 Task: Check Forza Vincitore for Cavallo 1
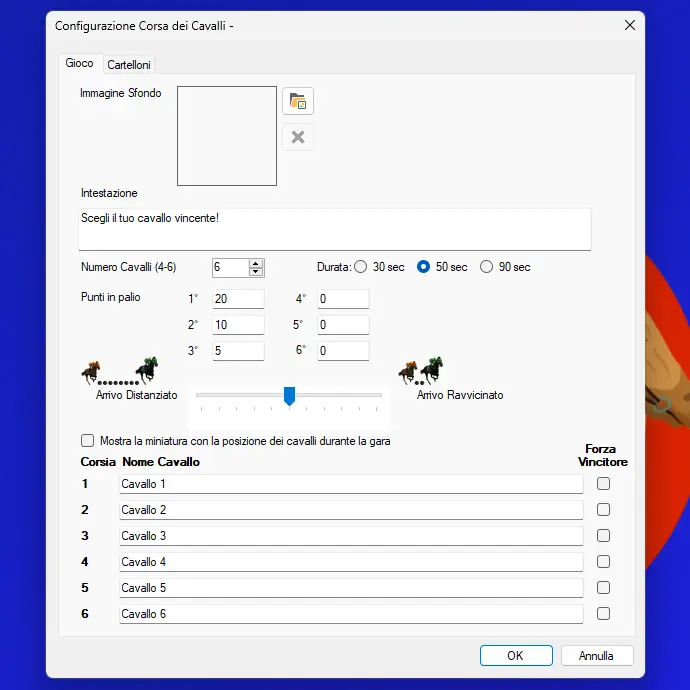pos(603,484)
